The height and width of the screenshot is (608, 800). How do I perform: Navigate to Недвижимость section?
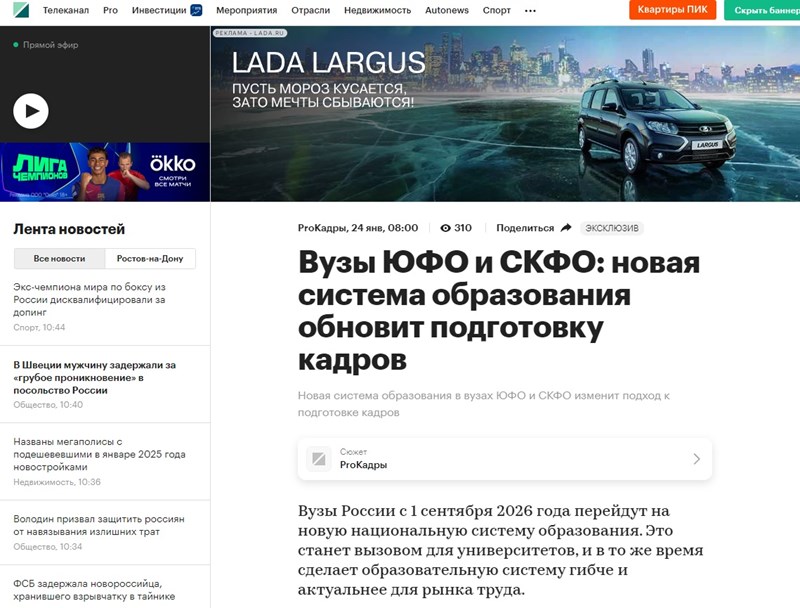(378, 10)
